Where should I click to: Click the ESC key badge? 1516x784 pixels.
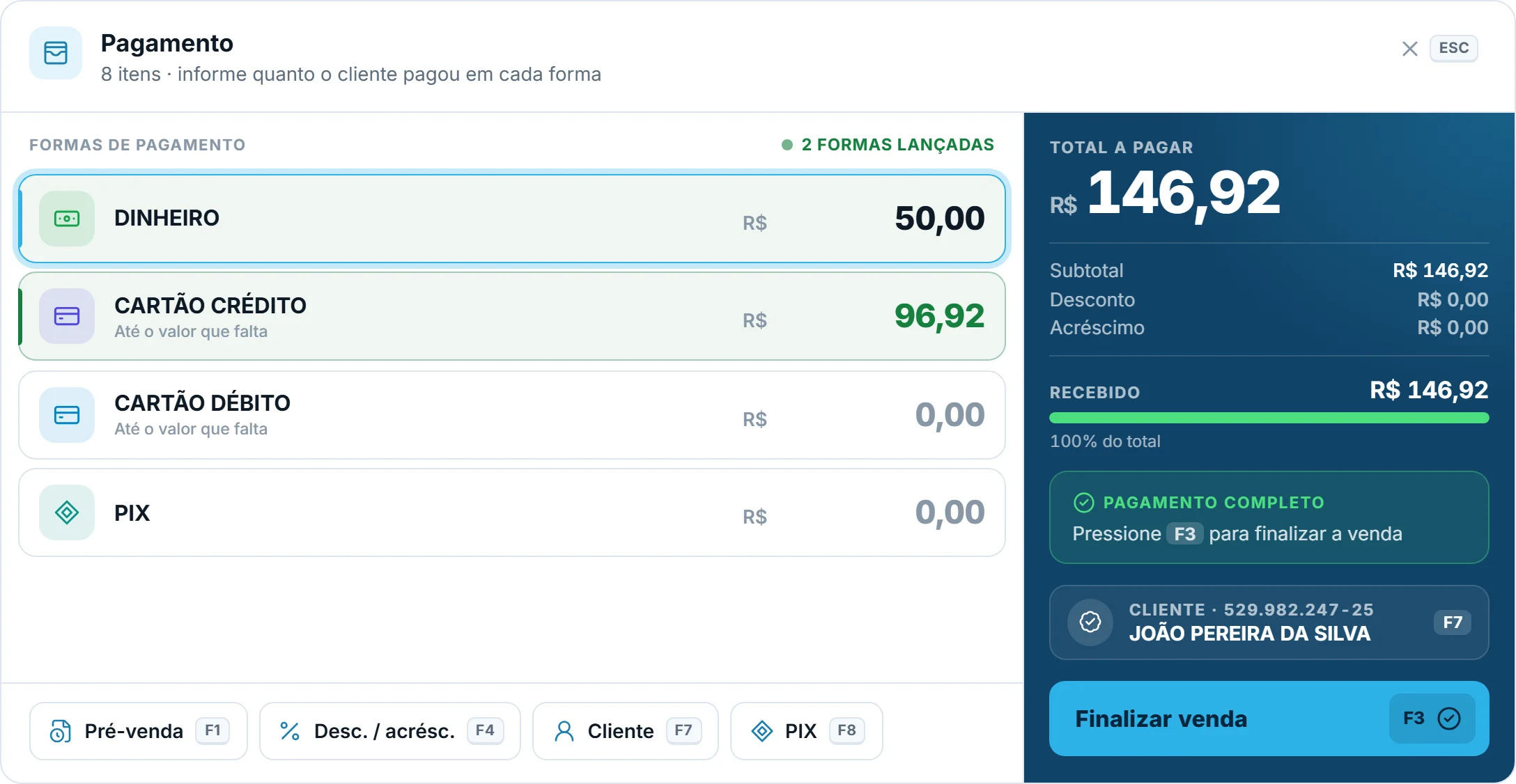[1453, 48]
